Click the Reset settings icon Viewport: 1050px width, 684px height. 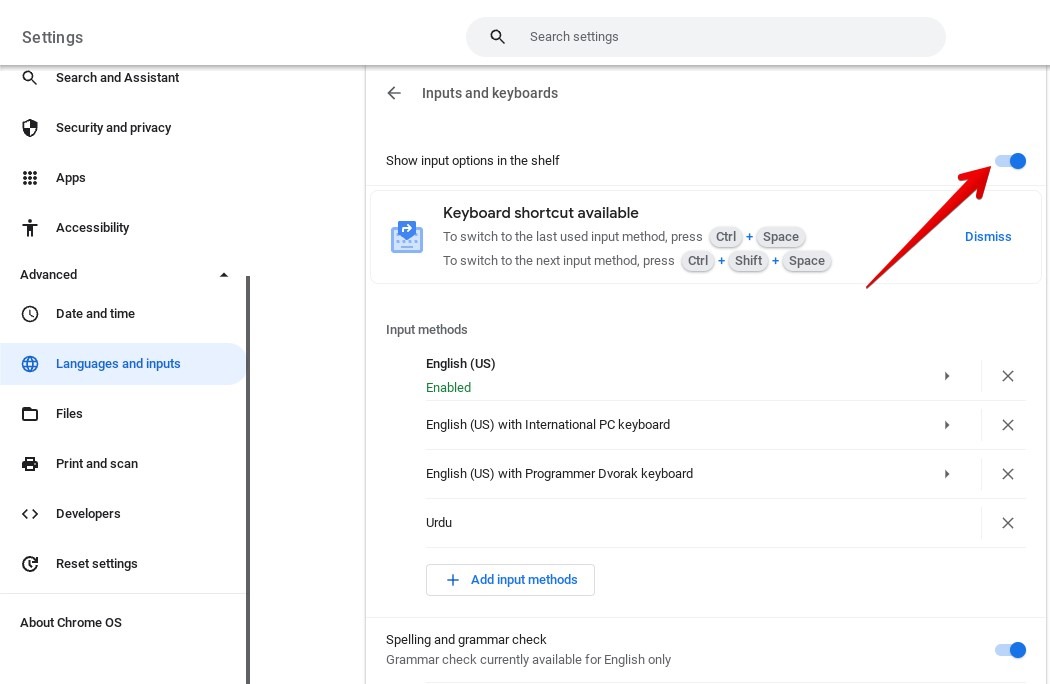pyautogui.click(x=30, y=563)
